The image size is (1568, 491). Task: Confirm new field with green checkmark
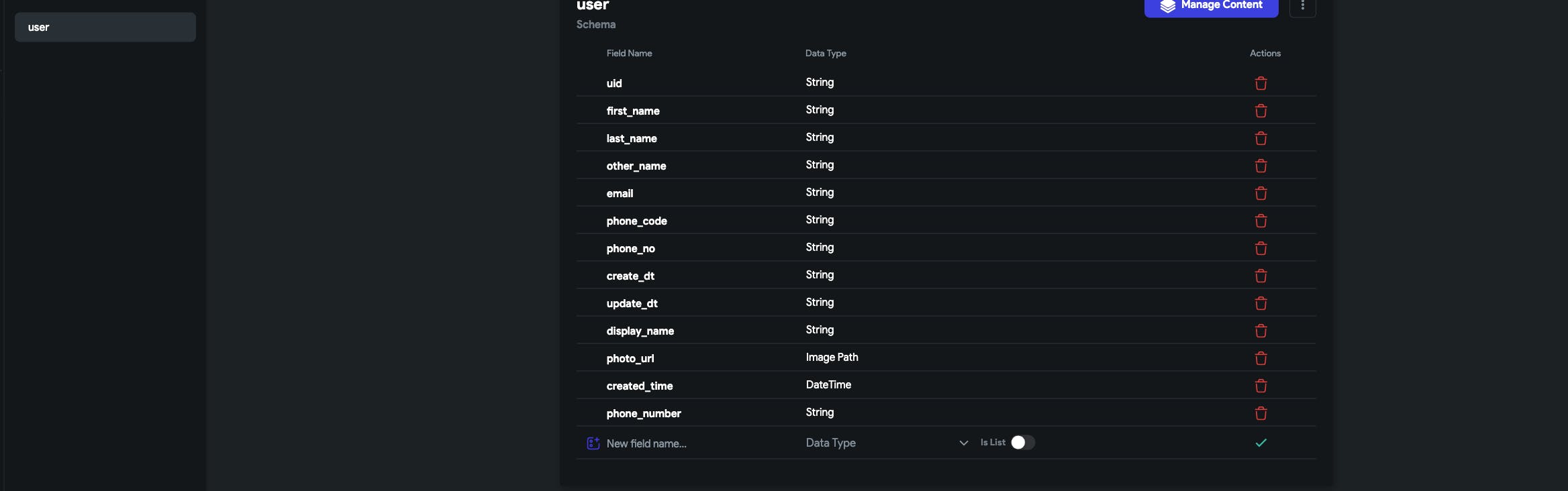point(1261,443)
